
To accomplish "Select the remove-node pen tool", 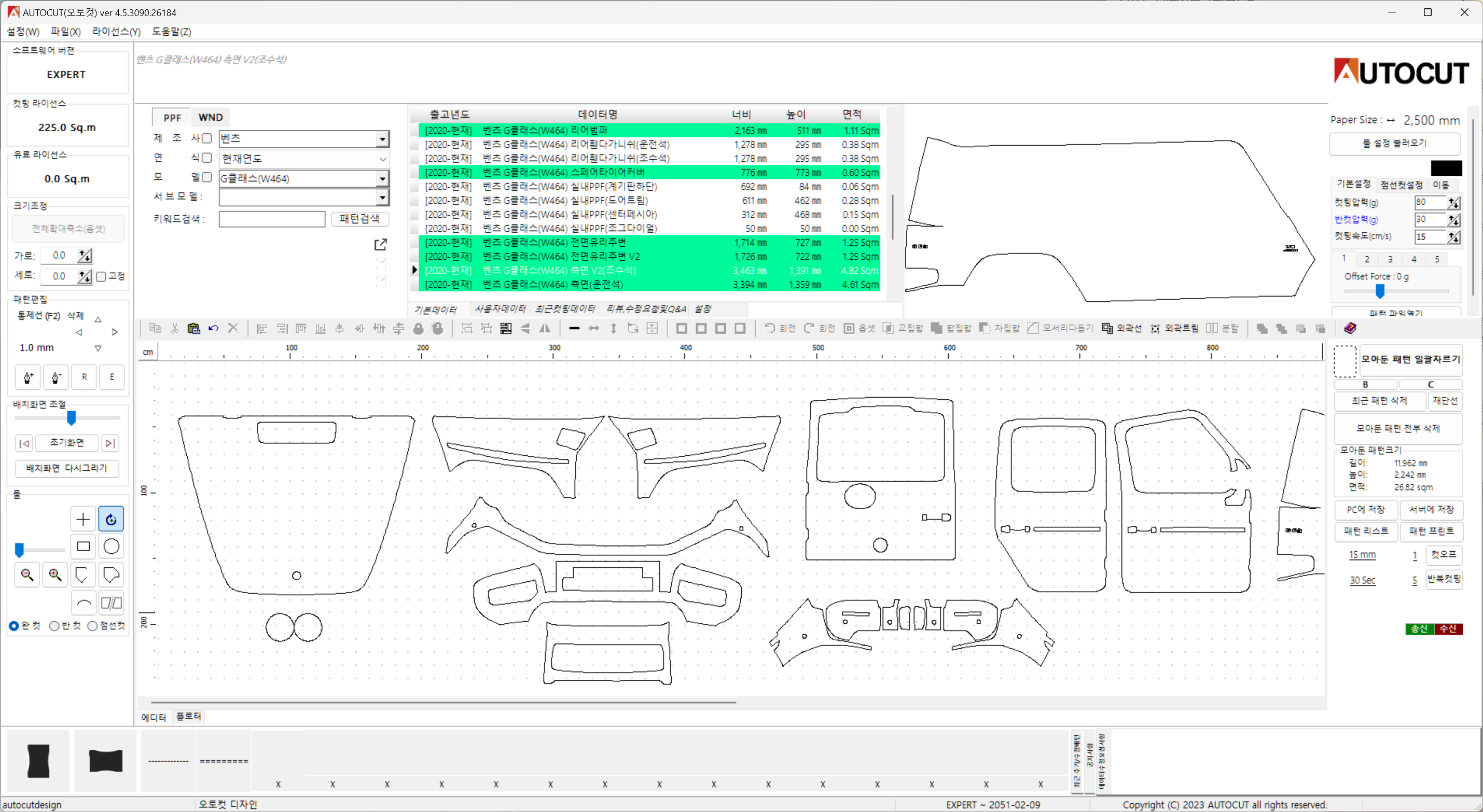I will tap(56, 377).
